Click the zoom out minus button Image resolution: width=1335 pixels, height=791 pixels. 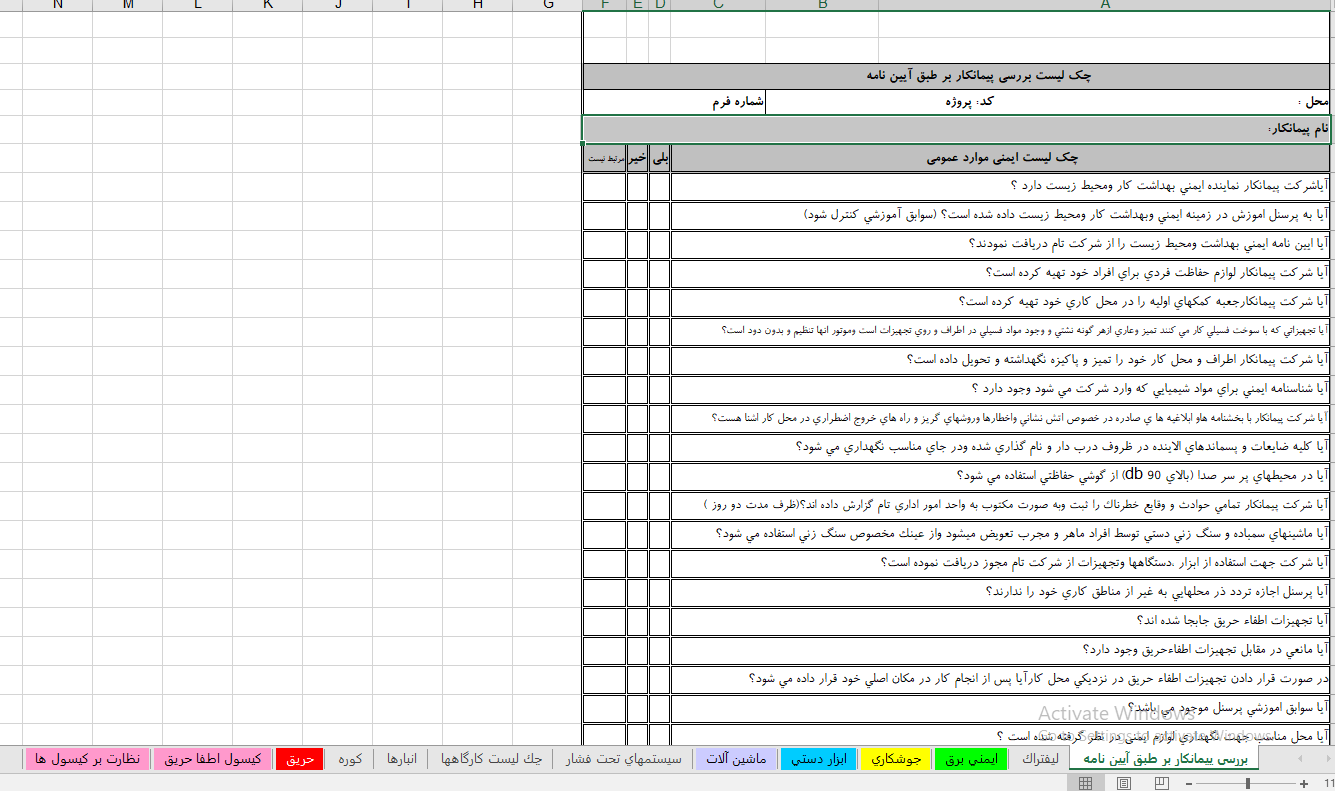pos(1187,783)
